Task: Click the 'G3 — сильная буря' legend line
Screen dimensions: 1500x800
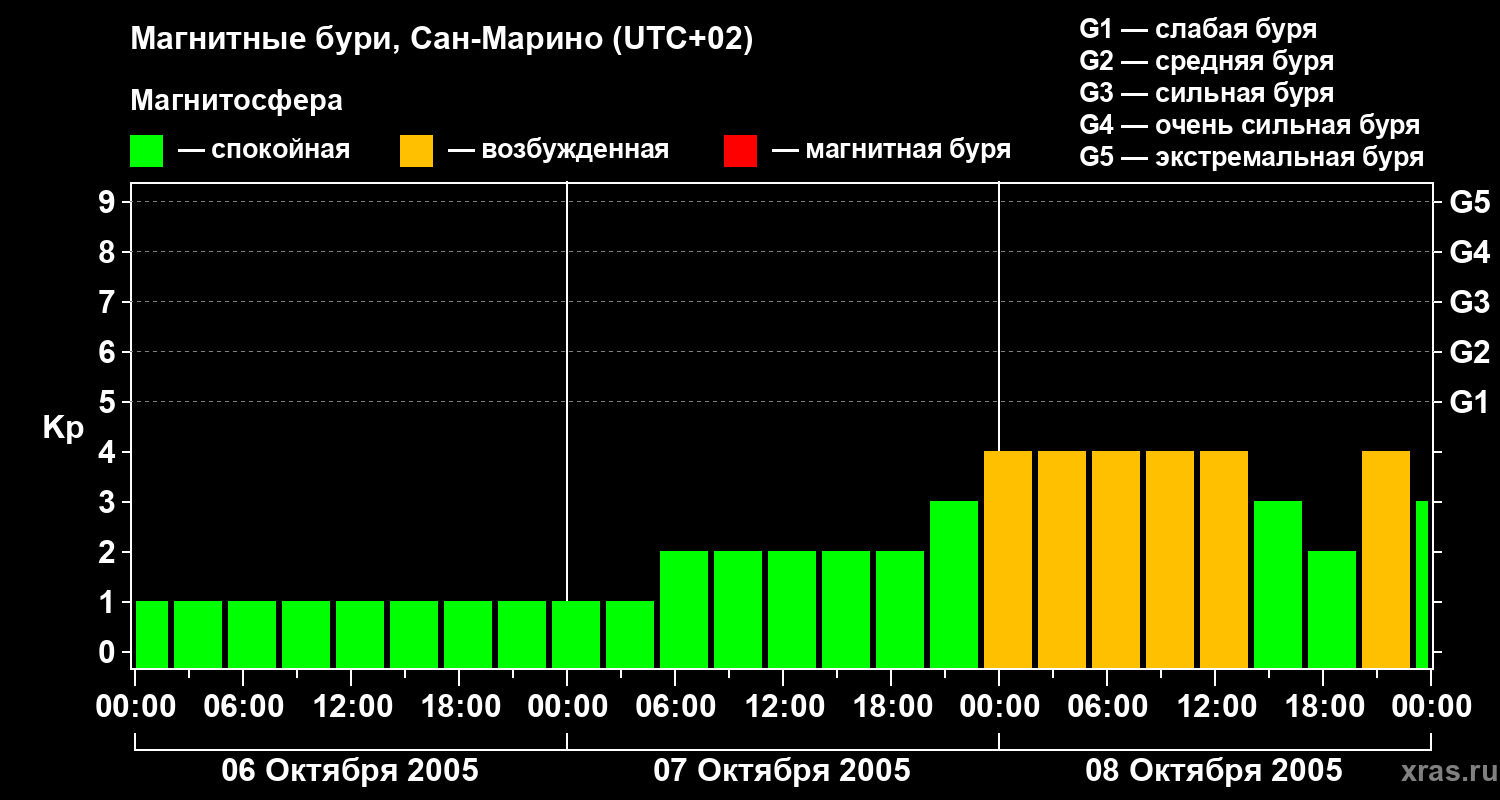Action: pyautogui.click(x=1206, y=93)
